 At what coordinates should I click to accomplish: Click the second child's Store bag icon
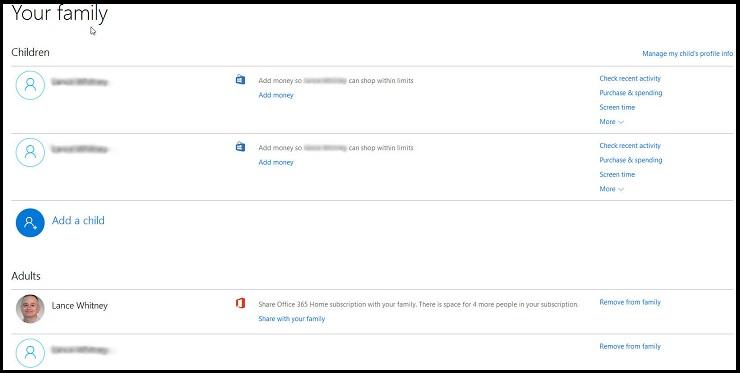click(x=240, y=147)
